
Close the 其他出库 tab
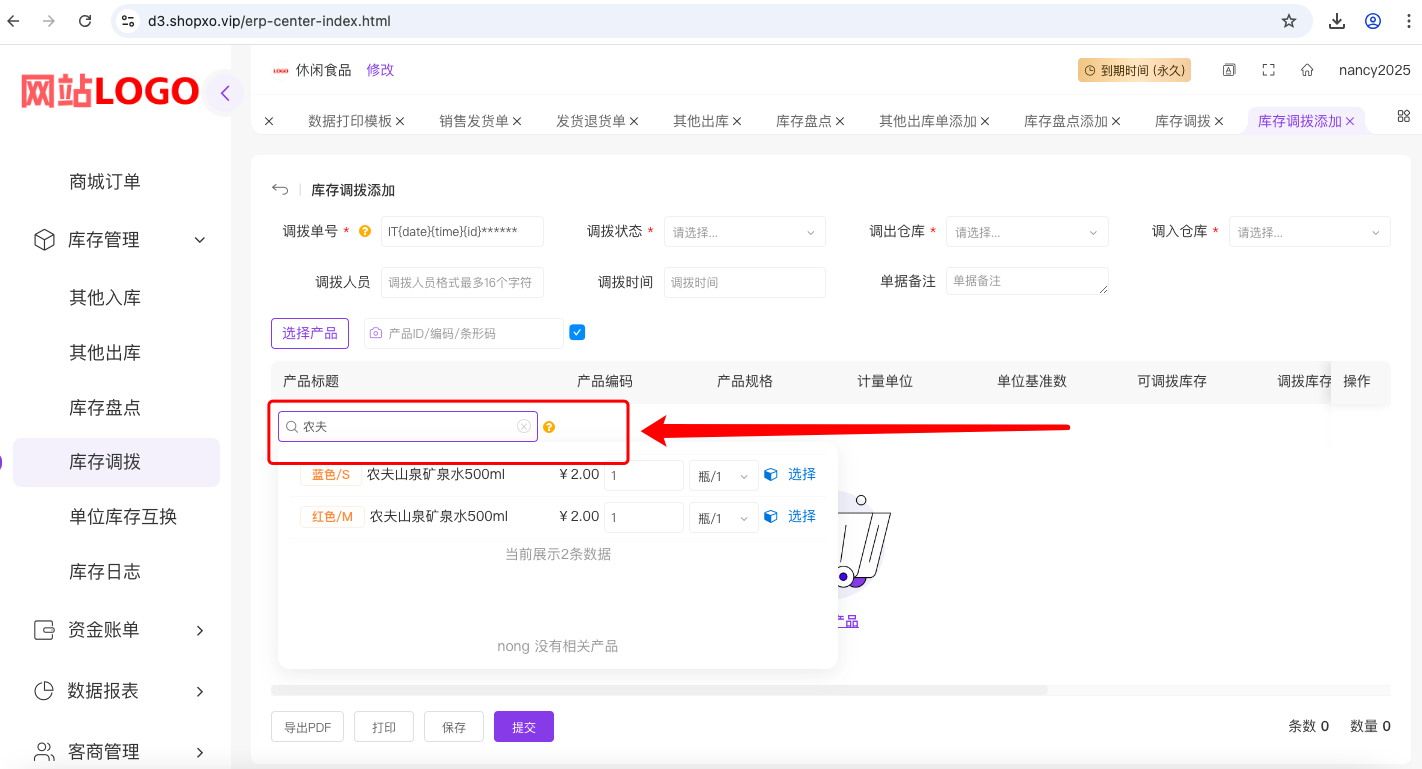point(737,121)
